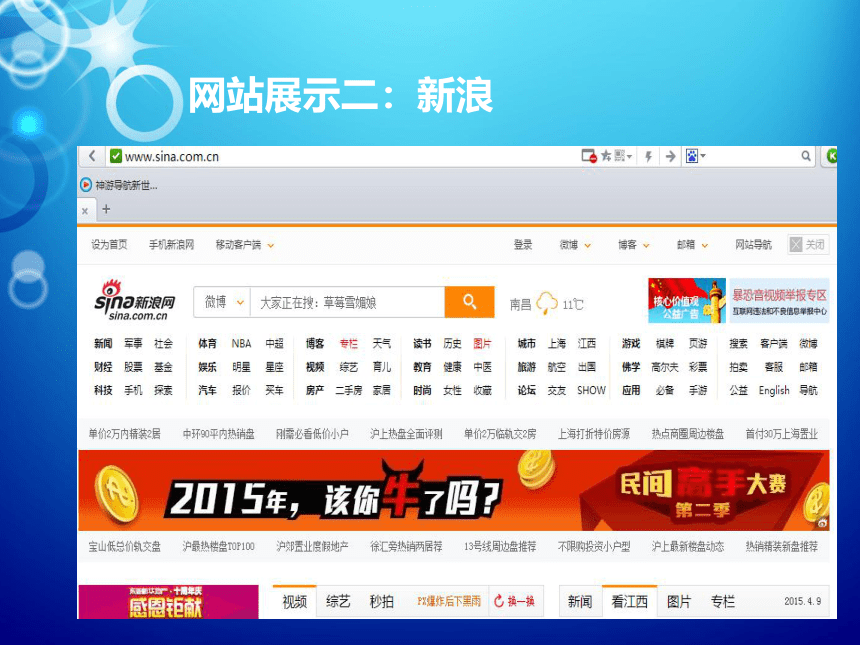860x645 pixels.
Task: Click the Baidu paw search engine icon
Action: click(692, 156)
